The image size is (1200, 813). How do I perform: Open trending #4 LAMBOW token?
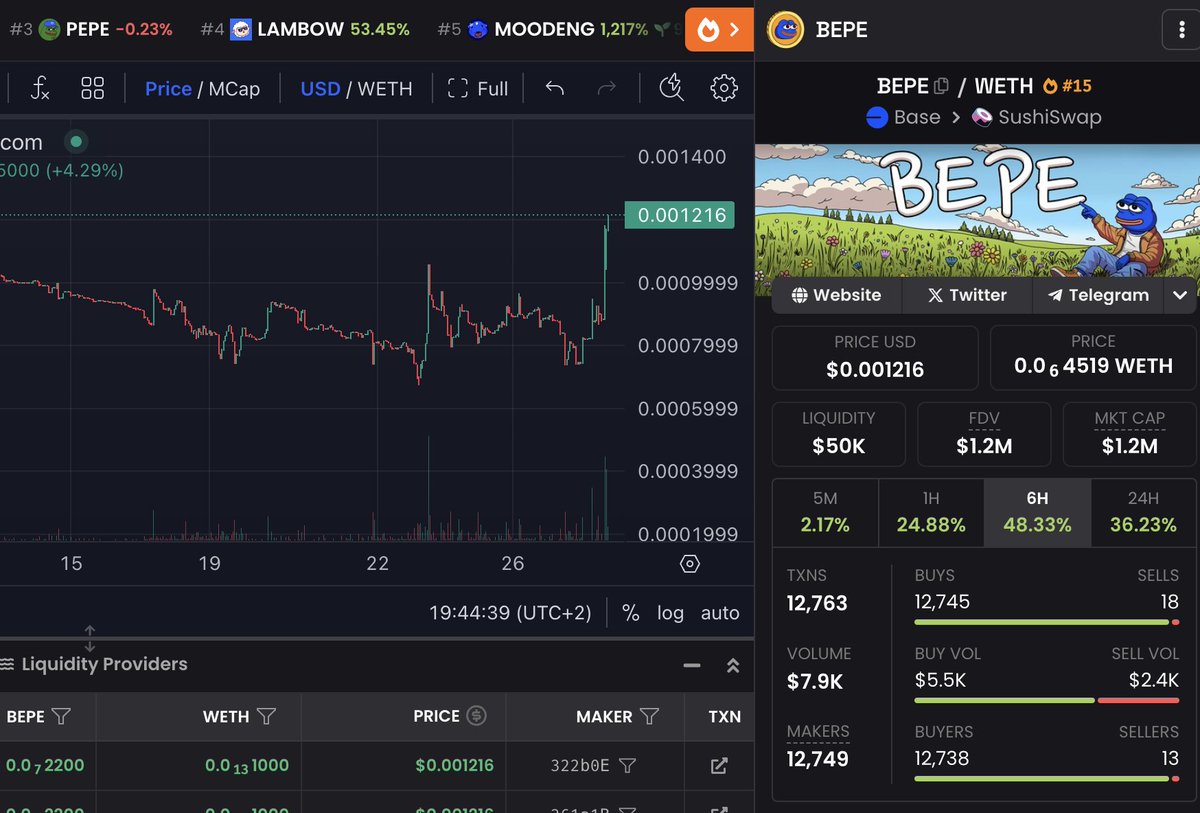[x=305, y=29]
